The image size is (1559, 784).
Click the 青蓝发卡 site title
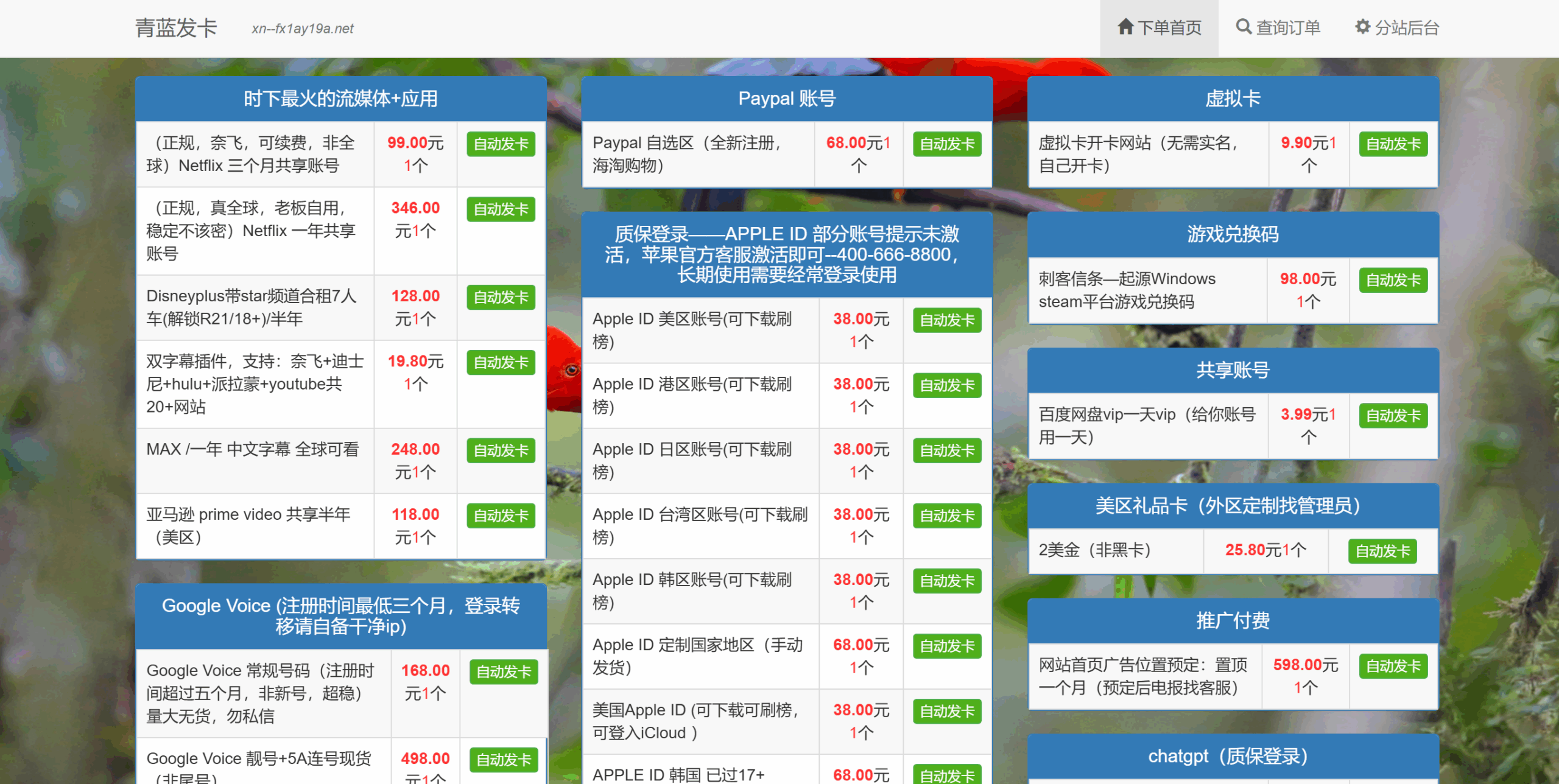coord(176,28)
